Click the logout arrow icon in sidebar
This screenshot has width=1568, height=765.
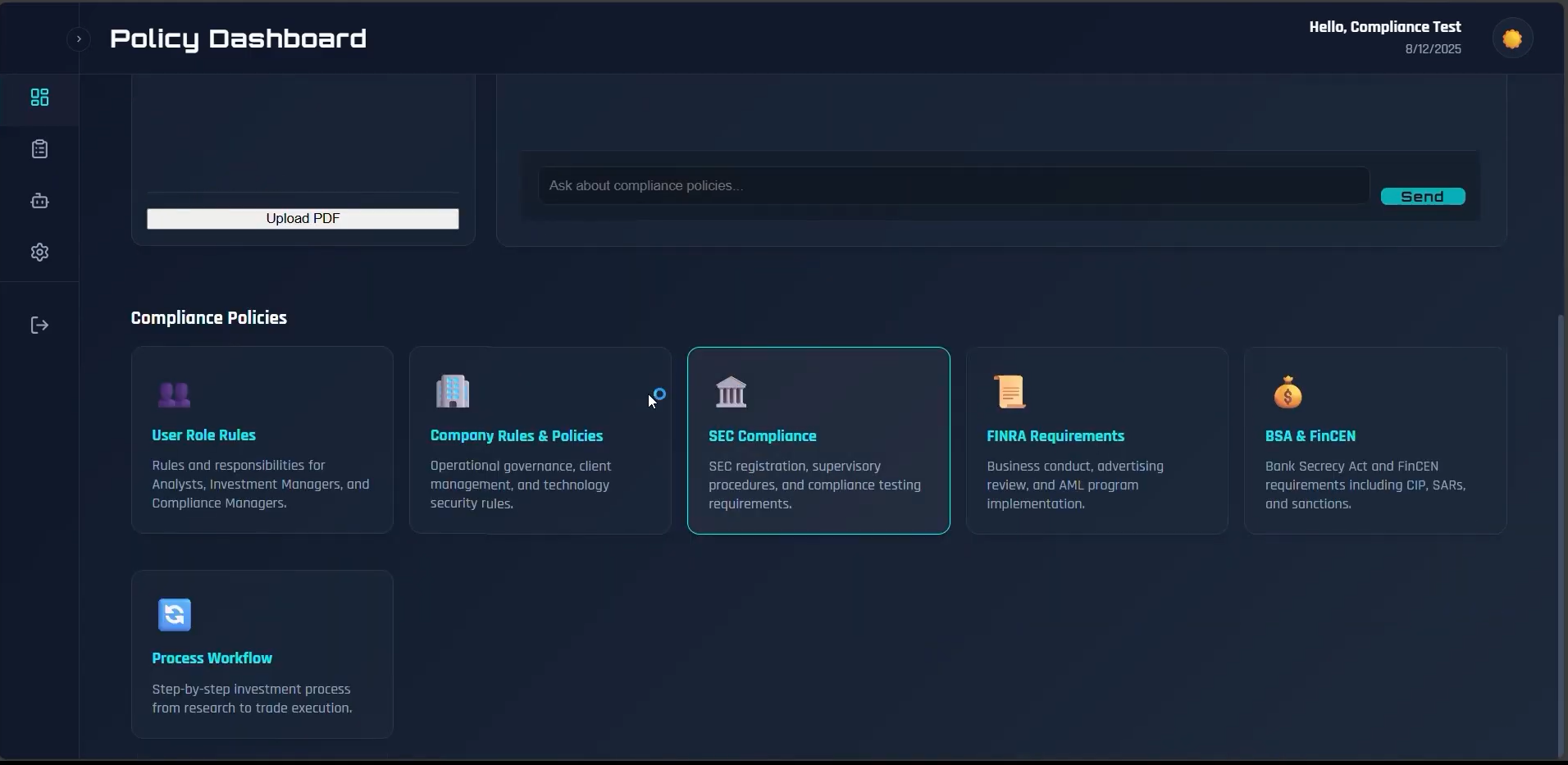coord(39,325)
